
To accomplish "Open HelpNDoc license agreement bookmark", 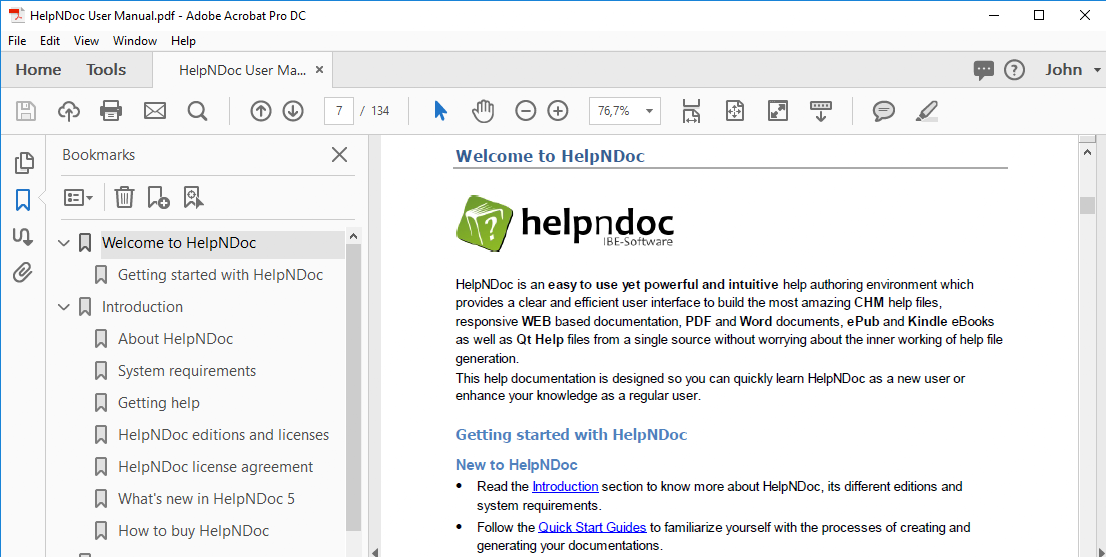I will [x=215, y=467].
